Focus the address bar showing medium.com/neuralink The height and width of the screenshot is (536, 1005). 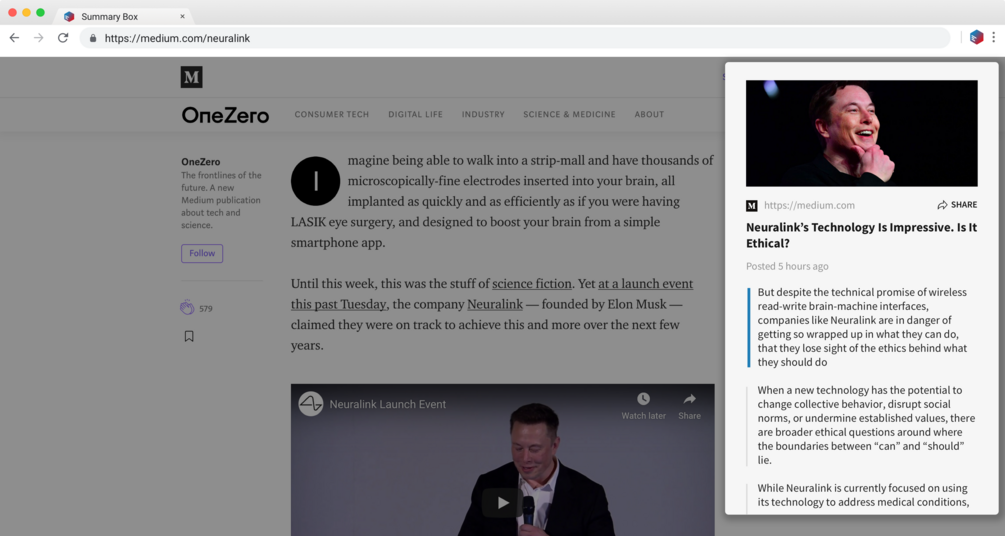tap(515, 38)
